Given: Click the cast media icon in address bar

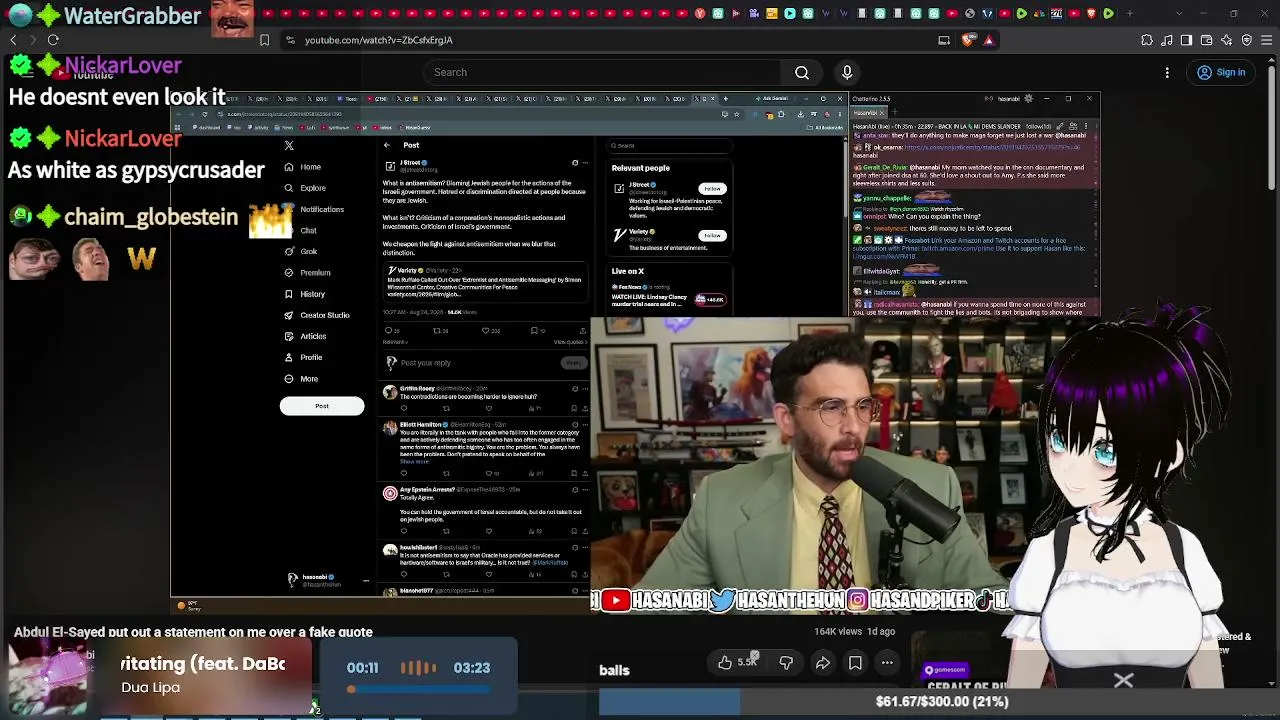Looking at the screenshot, I should point(944,40).
